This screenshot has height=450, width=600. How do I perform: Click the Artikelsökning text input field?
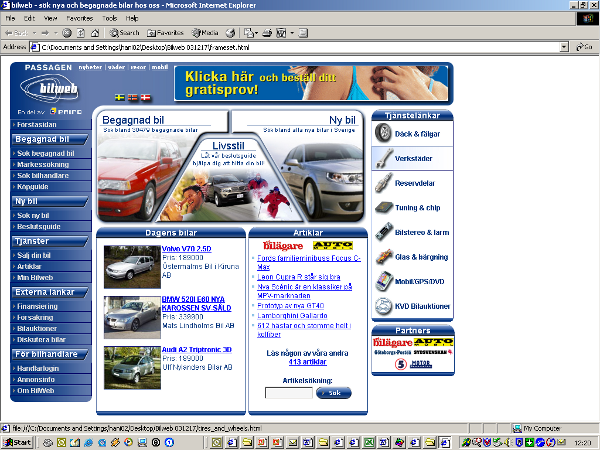[289, 393]
